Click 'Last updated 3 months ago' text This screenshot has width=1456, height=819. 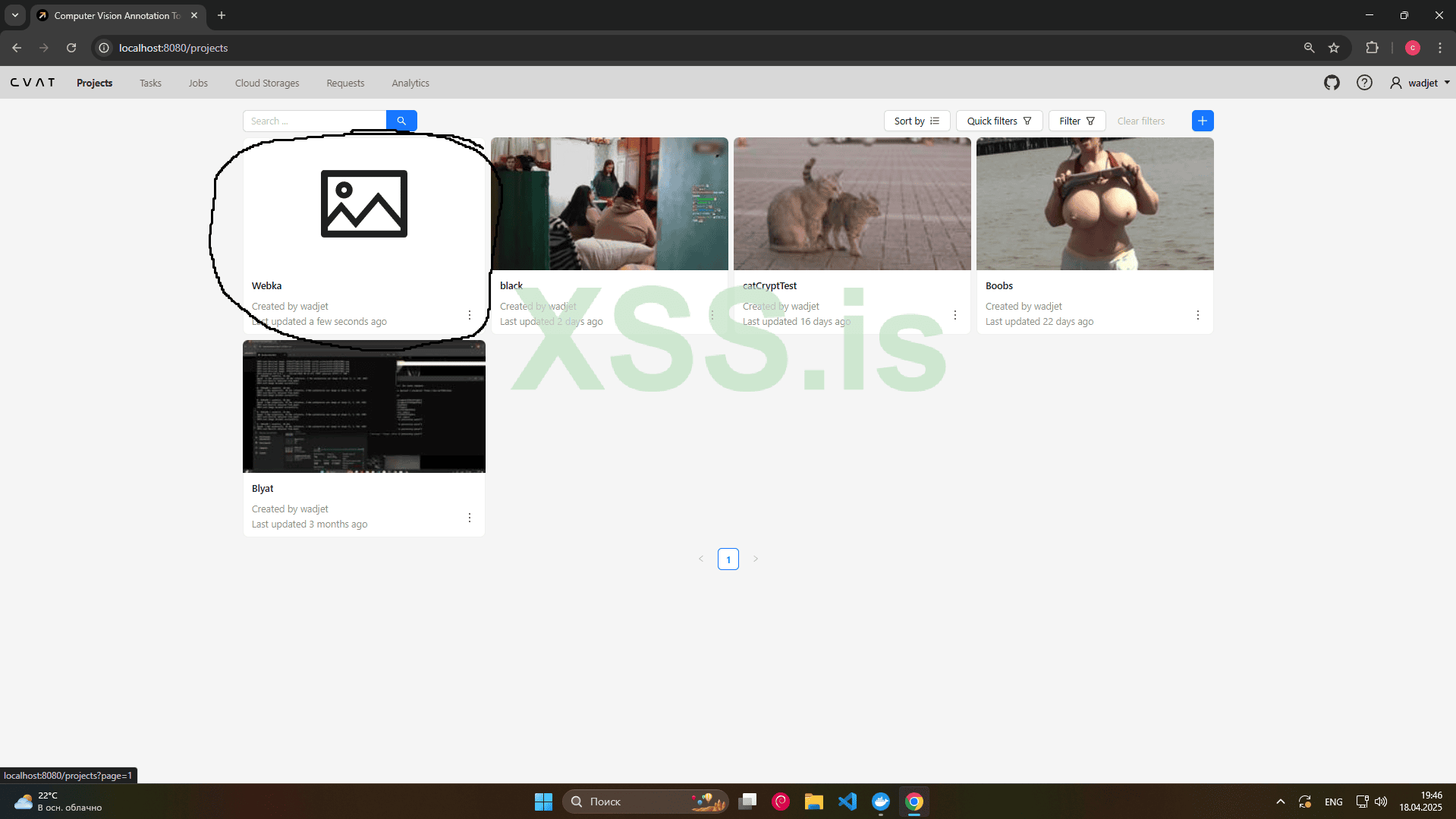coord(310,524)
